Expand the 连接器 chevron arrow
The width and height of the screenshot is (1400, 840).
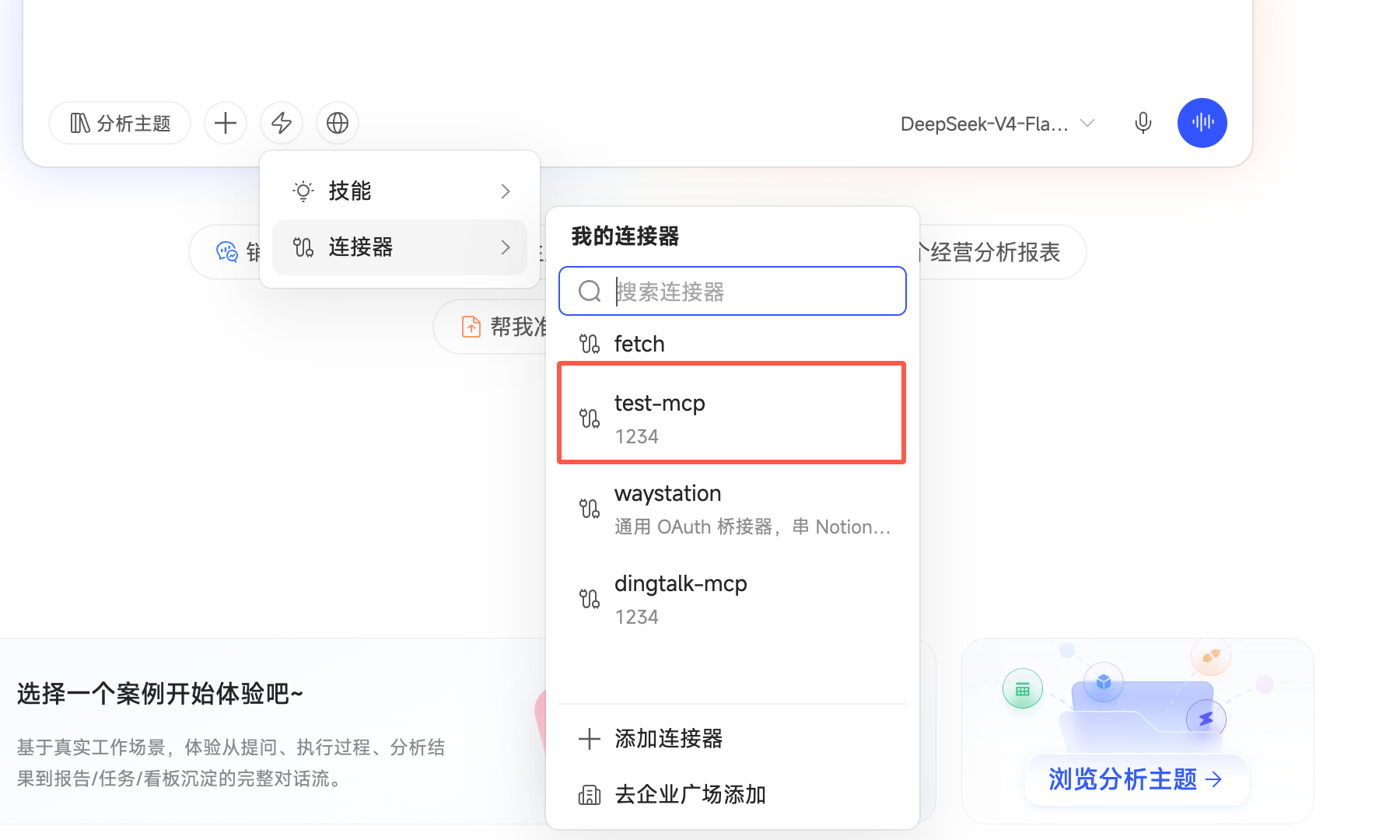506,247
